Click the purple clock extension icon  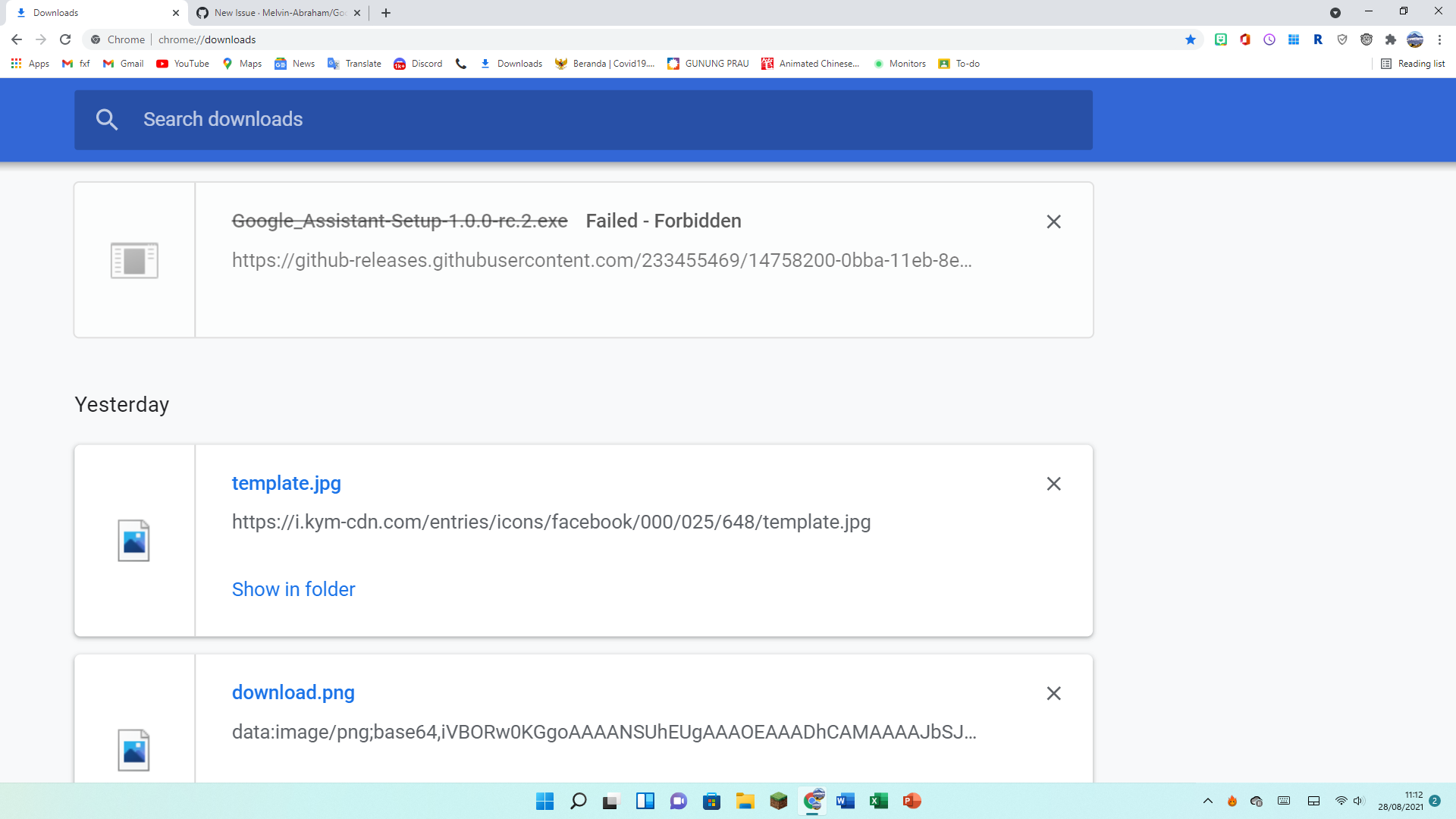[x=1269, y=39]
